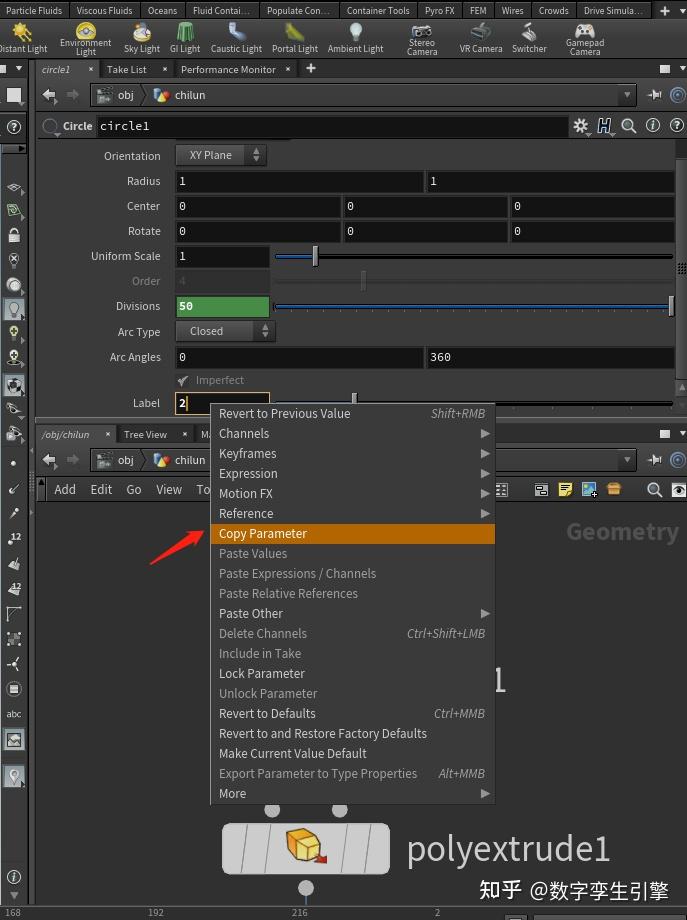Select the Gamepad Camera shelf tool
The image size is (687, 920).
pos(585,37)
